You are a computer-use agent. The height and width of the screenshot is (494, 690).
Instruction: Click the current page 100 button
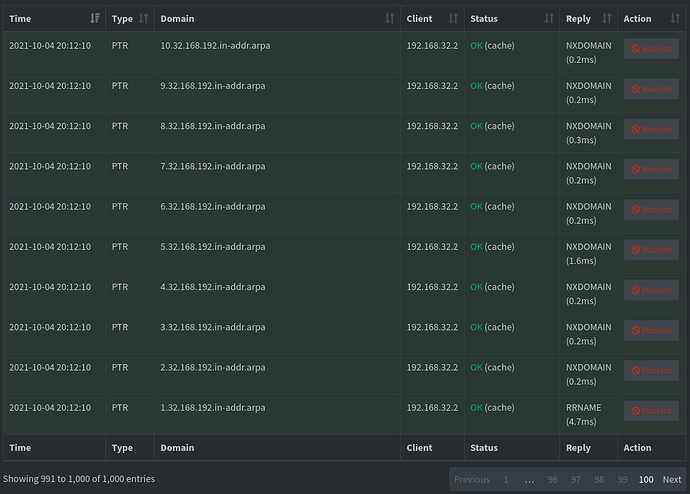tap(646, 480)
